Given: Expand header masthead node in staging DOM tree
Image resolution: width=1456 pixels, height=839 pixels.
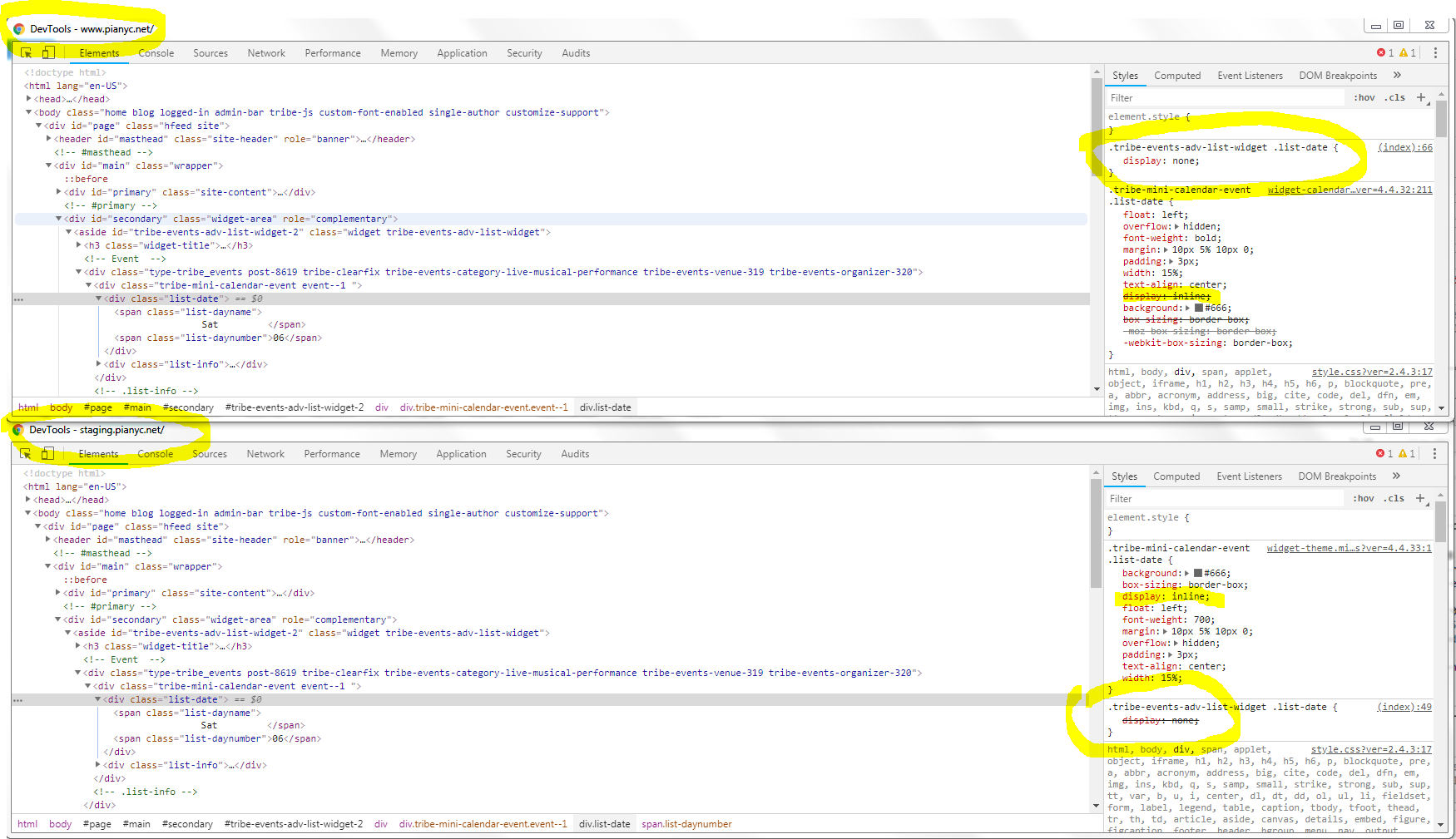Looking at the screenshot, I should 48,540.
